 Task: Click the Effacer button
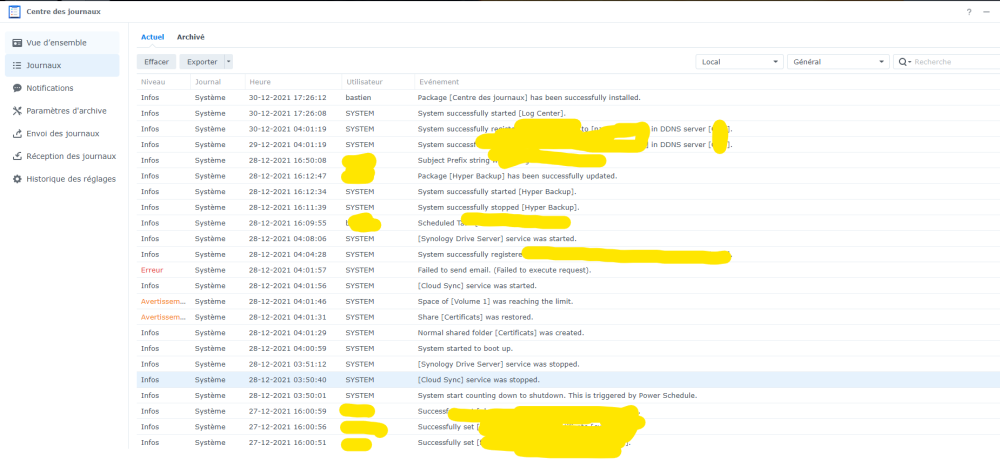pyautogui.click(x=156, y=62)
